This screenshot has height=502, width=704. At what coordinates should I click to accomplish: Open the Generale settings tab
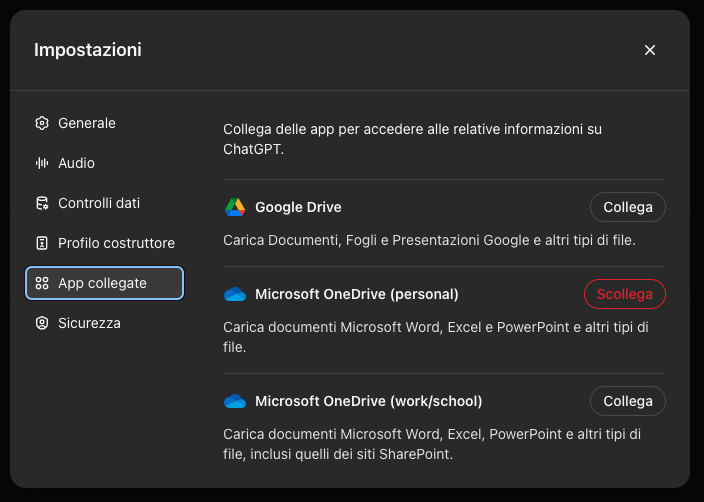(x=104, y=123)
